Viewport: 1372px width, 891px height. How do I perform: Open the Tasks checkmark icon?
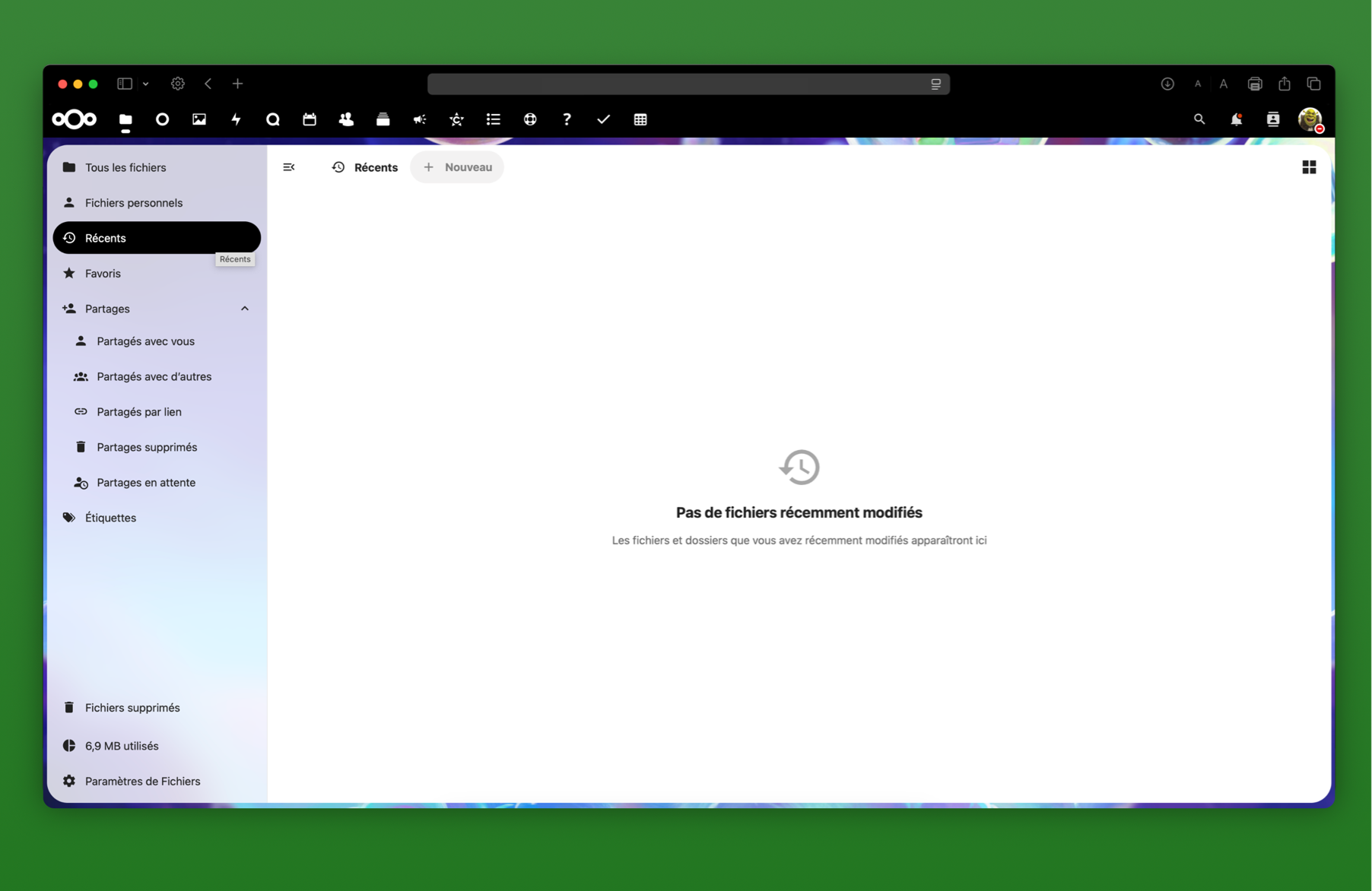coord(603,119)
